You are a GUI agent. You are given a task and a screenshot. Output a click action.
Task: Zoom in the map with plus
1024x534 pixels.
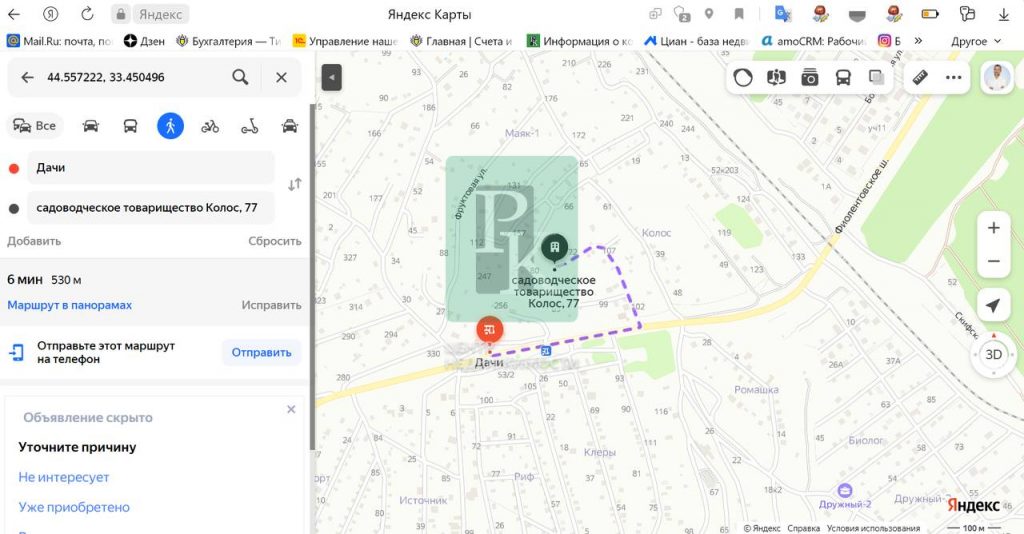pos(993,228)
